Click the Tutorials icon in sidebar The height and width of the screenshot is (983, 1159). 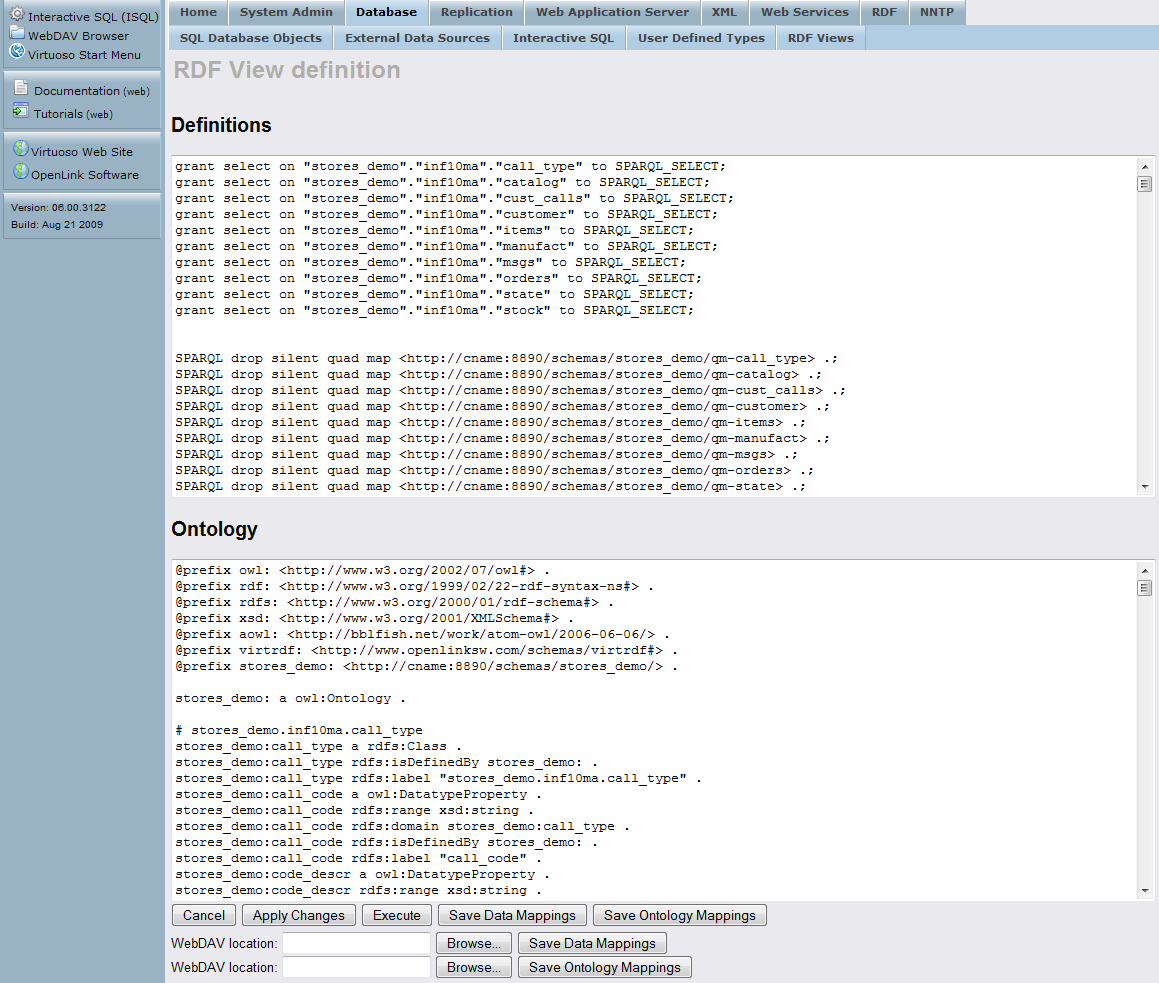pyautogui.click(x=21, y=111)
